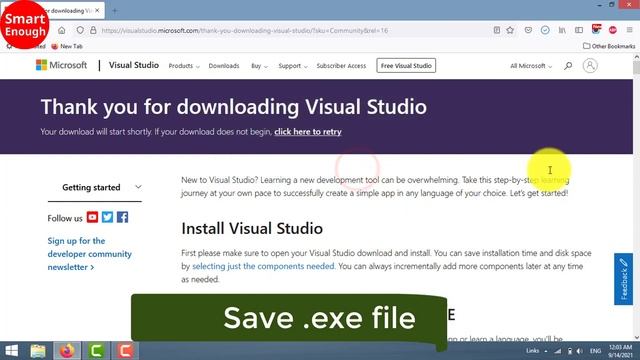Switch to Firefox in the taskbar
Screen dimensions: 640x360
[67, 351]
